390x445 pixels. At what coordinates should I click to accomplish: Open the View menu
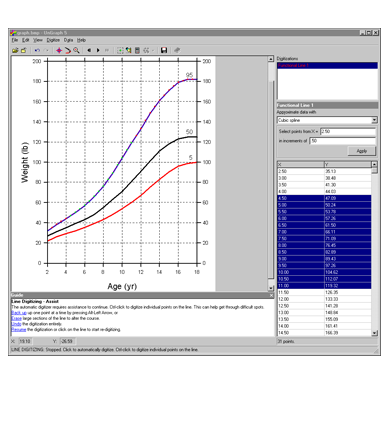coord(38,40)
